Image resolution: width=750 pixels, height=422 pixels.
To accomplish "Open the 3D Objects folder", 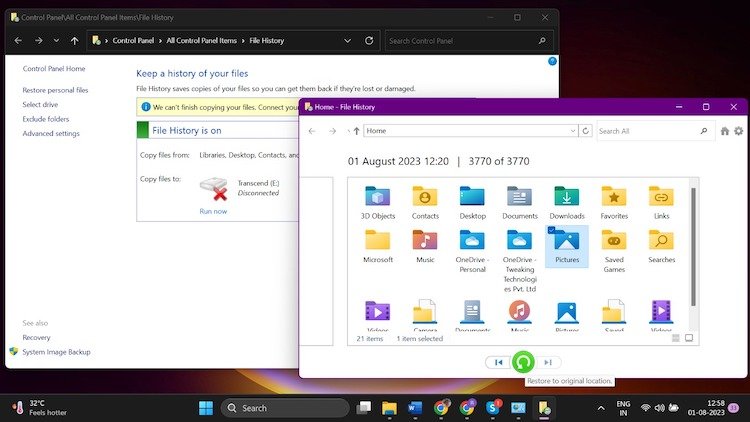I will [377, 202].
